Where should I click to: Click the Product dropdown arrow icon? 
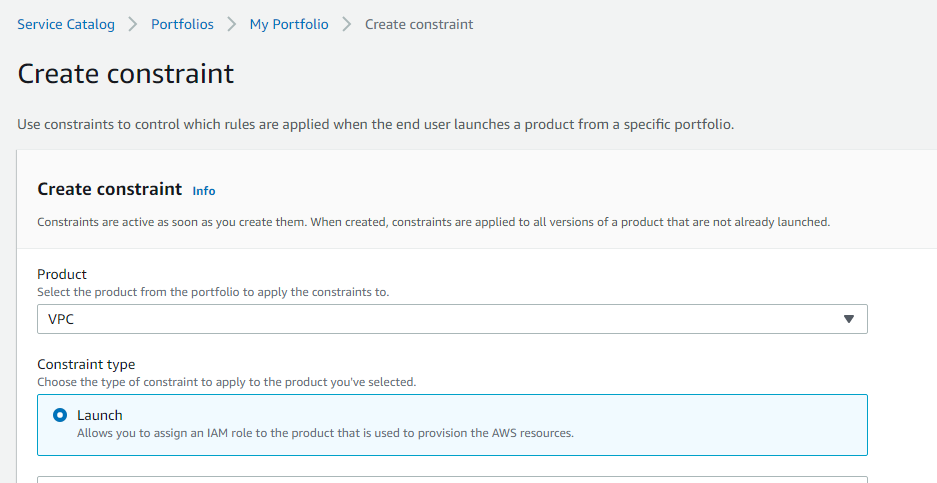pos(849,319)
